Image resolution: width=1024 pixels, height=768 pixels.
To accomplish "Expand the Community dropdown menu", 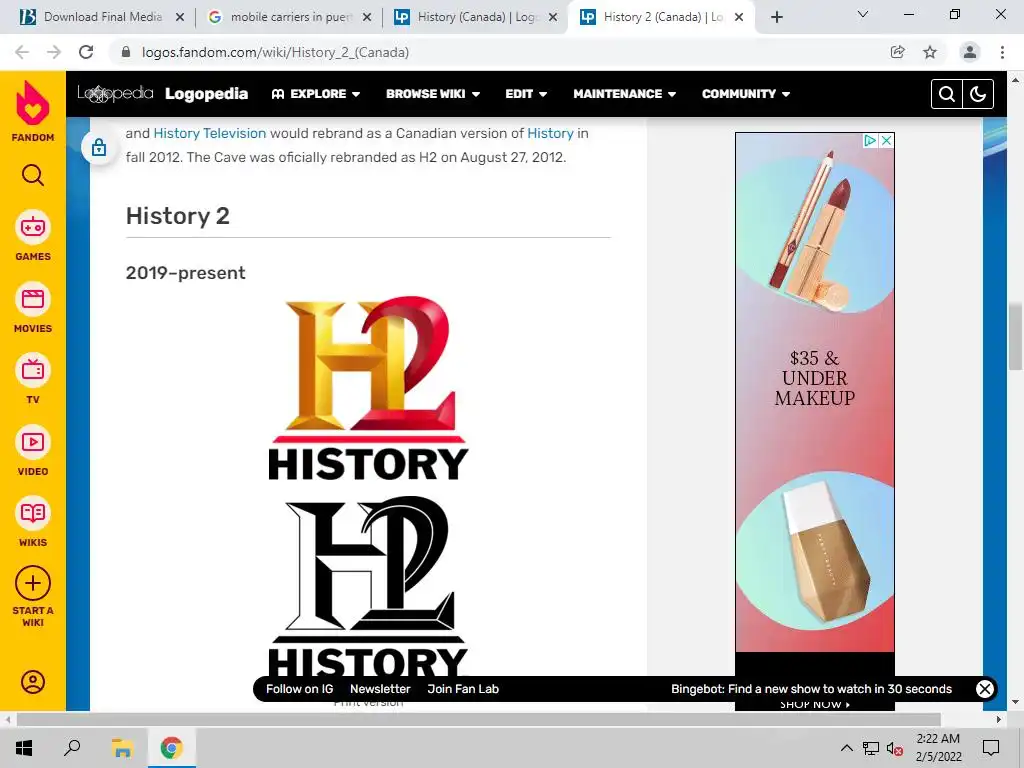I will click(x=746, y=94).
